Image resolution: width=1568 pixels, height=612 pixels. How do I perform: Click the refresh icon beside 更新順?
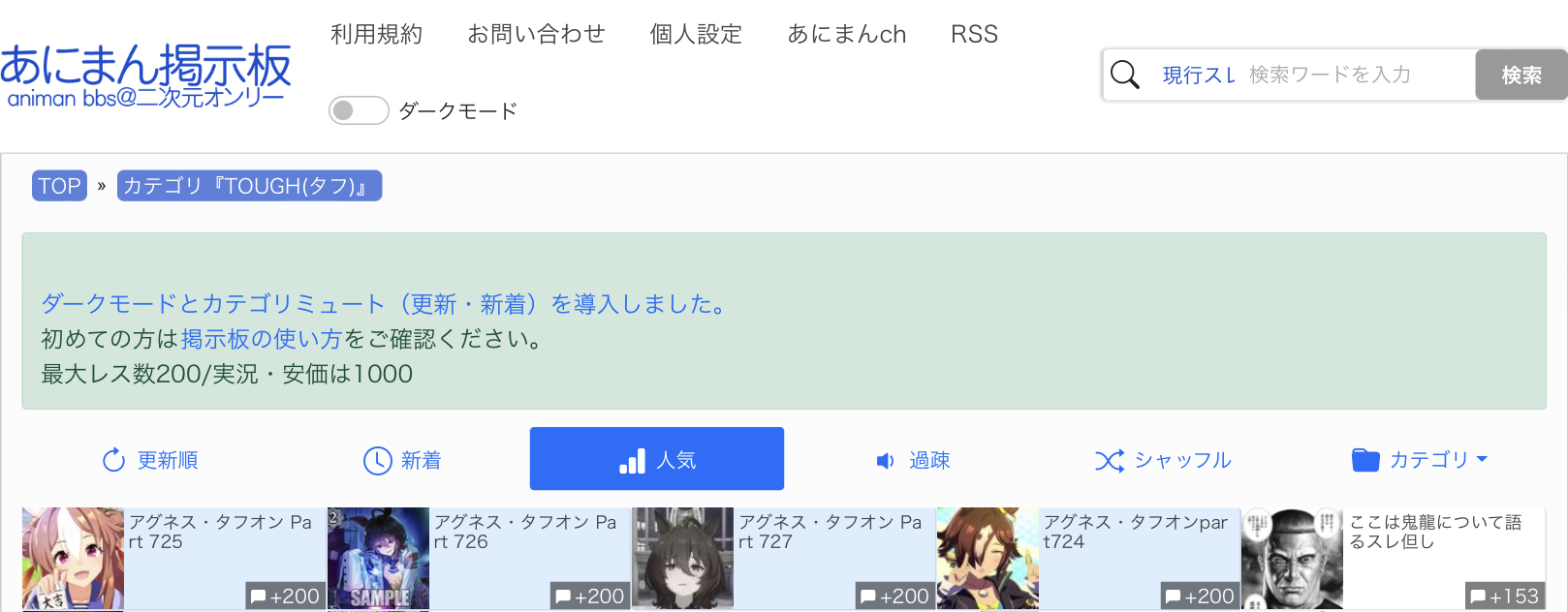pos(113,460)
